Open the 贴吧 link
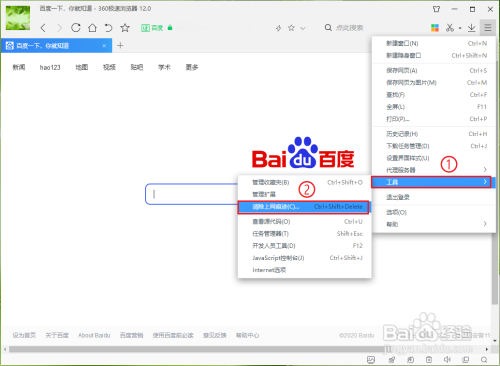The height and width of the screenshot is (366, 500). point(137,67)
